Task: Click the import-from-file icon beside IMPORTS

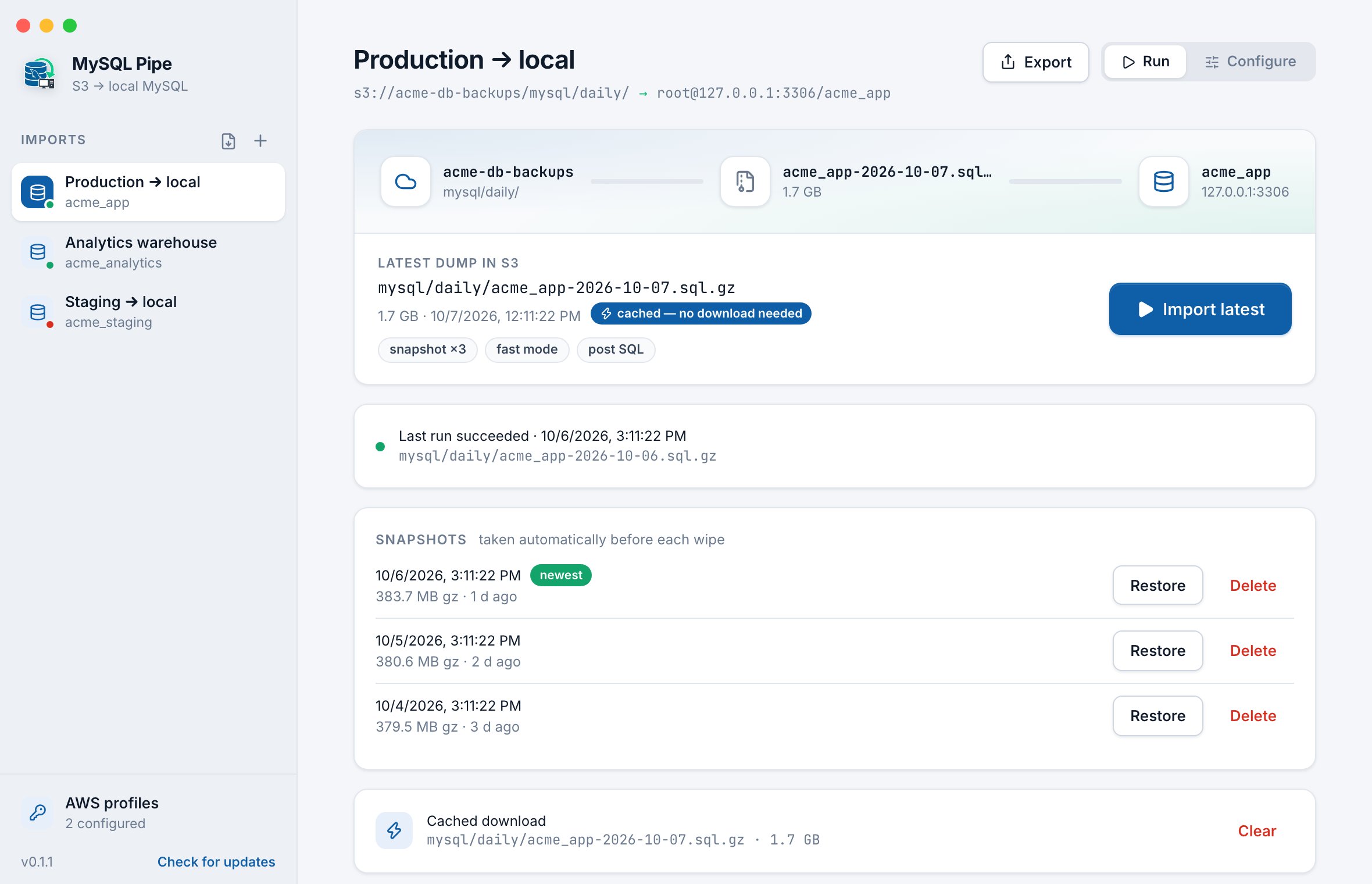Action: click(228, 141)
